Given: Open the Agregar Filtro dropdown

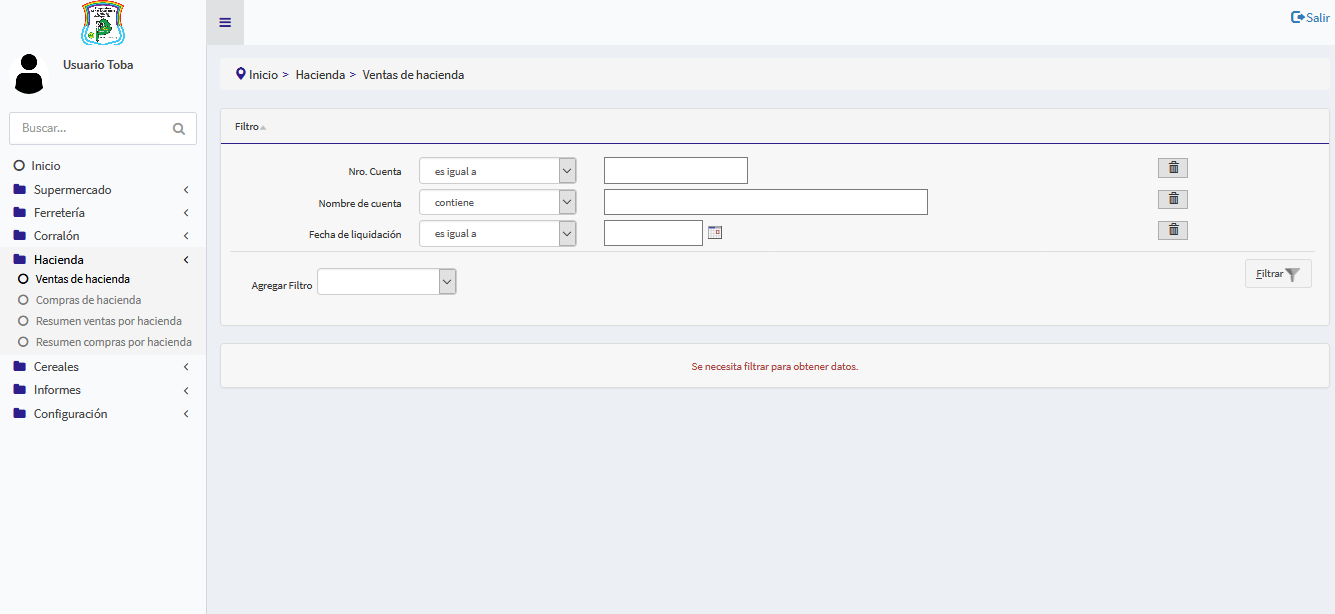Looking at the screenshot, I should point(386,282).
